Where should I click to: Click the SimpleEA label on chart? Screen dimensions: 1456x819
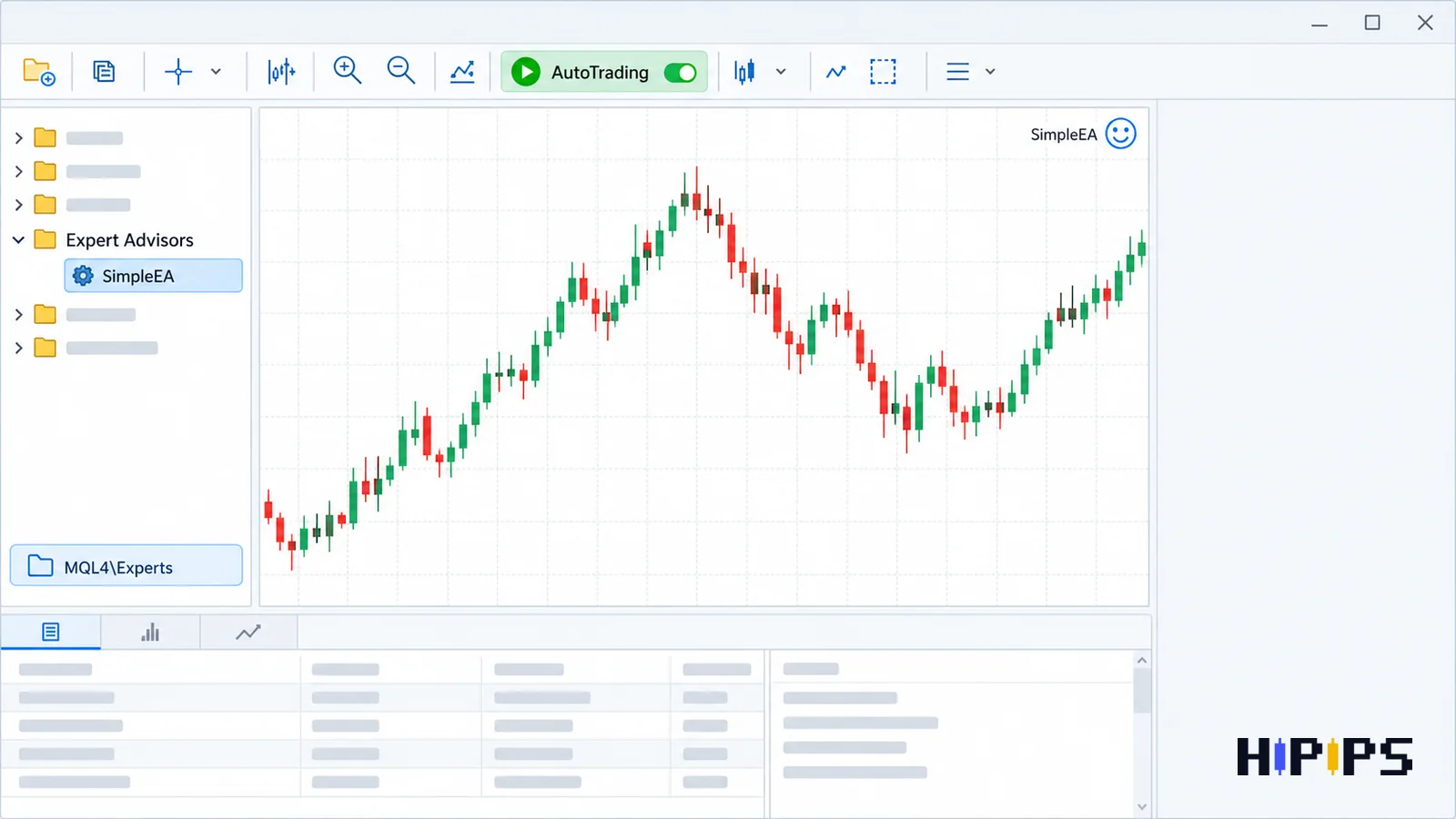1063,135
